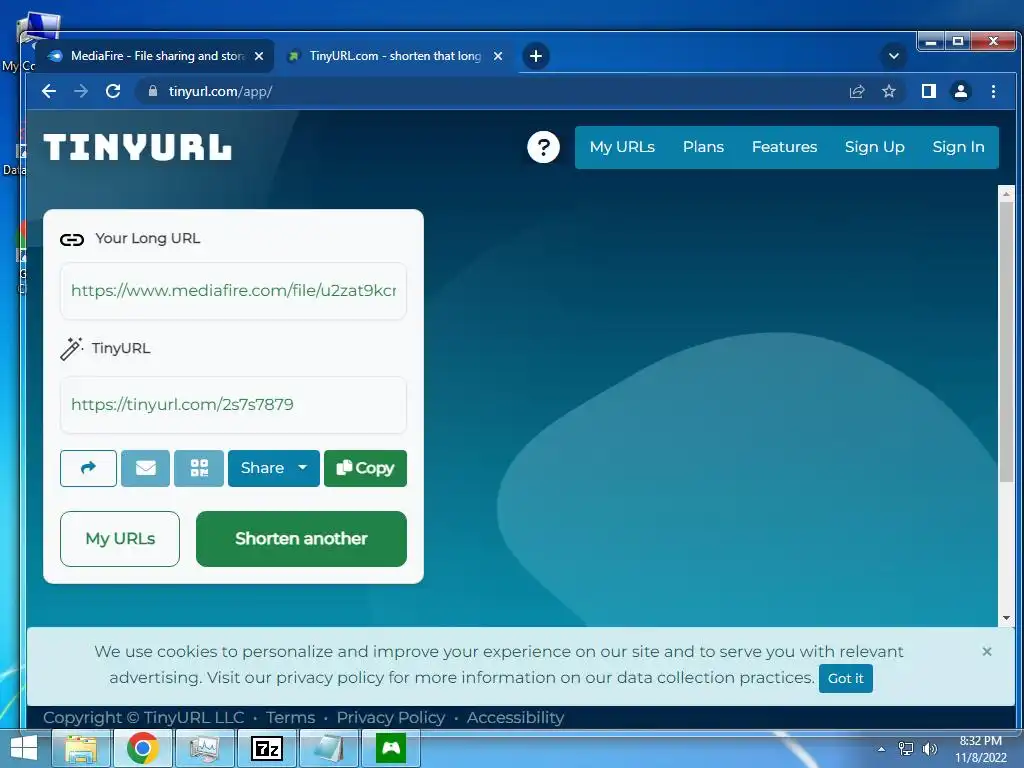
Task: Open the green game controller taskbar app
Action: 391,748
